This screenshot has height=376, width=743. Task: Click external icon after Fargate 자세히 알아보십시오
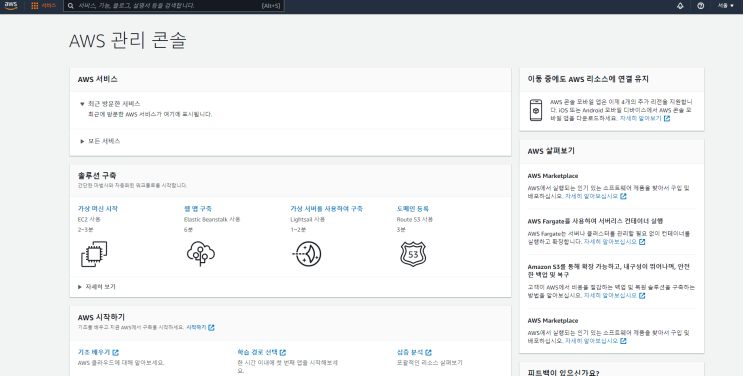pyautogui.click(x=642, y=242)
